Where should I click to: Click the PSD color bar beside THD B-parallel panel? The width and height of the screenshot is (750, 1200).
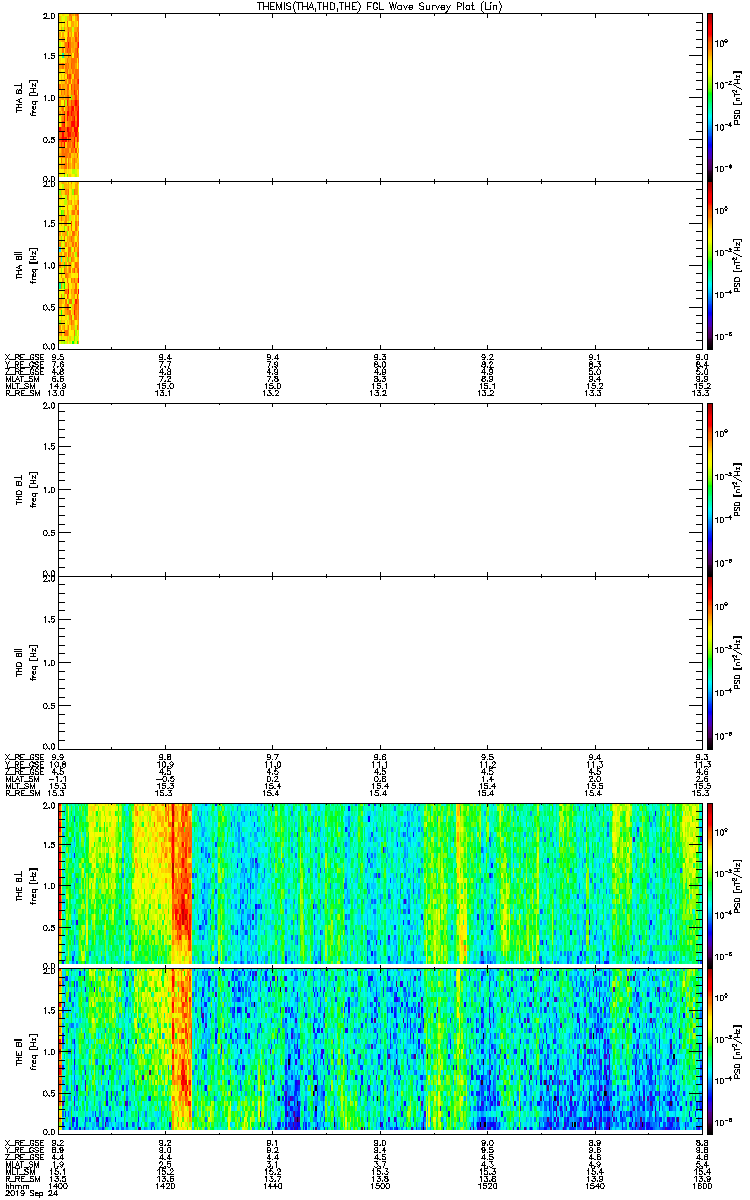(x=709, y=661)
